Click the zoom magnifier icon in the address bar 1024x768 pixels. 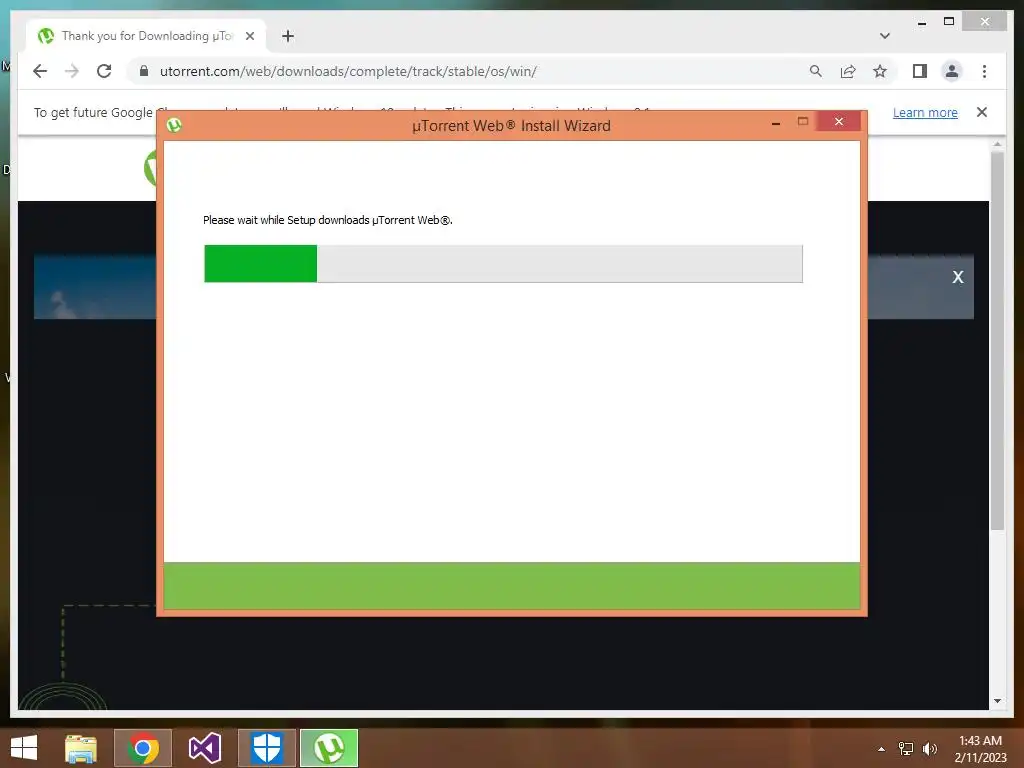(x=816, y=71)
